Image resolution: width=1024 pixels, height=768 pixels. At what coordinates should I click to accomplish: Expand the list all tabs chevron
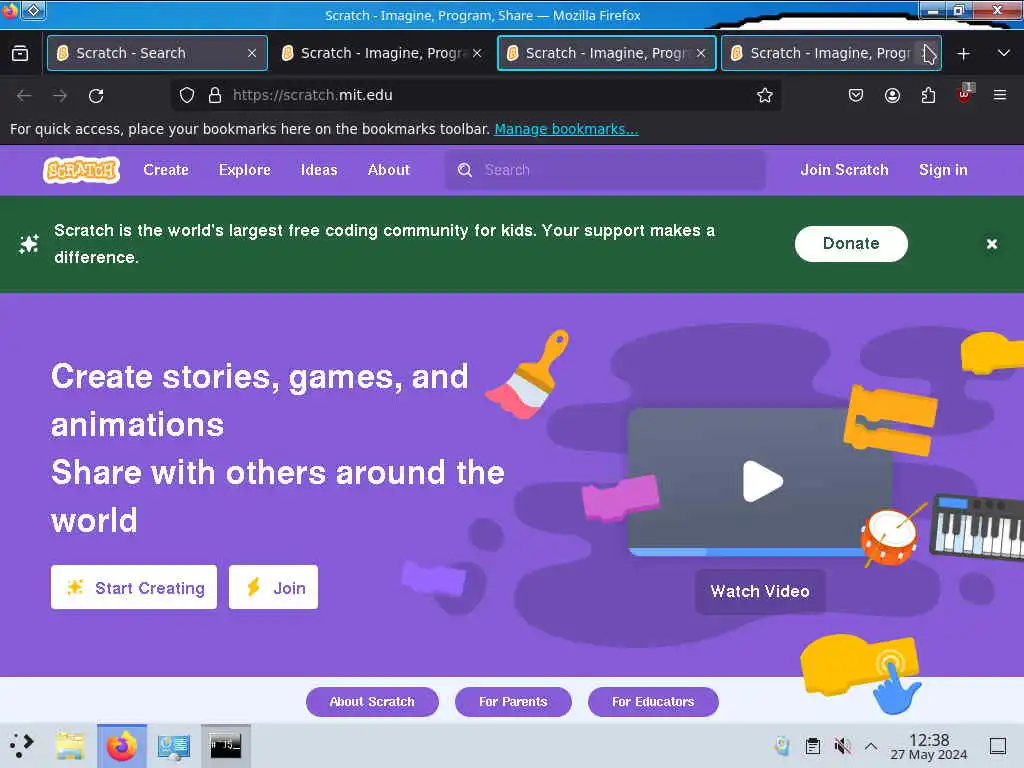click(x=1004, y=53)
